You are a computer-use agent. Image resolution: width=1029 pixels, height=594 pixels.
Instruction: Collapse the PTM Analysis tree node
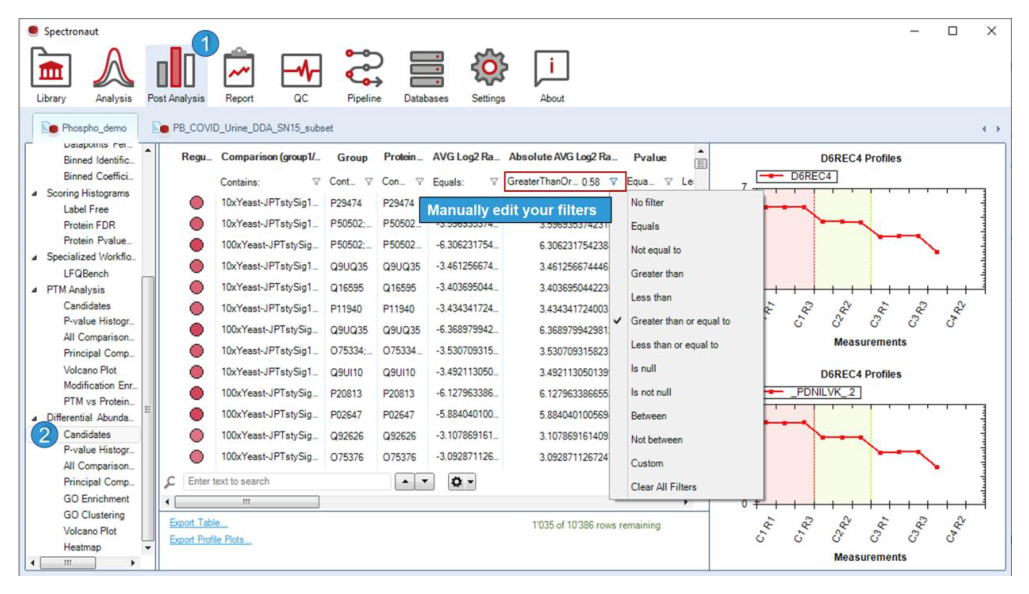click(x=35, y=289)
